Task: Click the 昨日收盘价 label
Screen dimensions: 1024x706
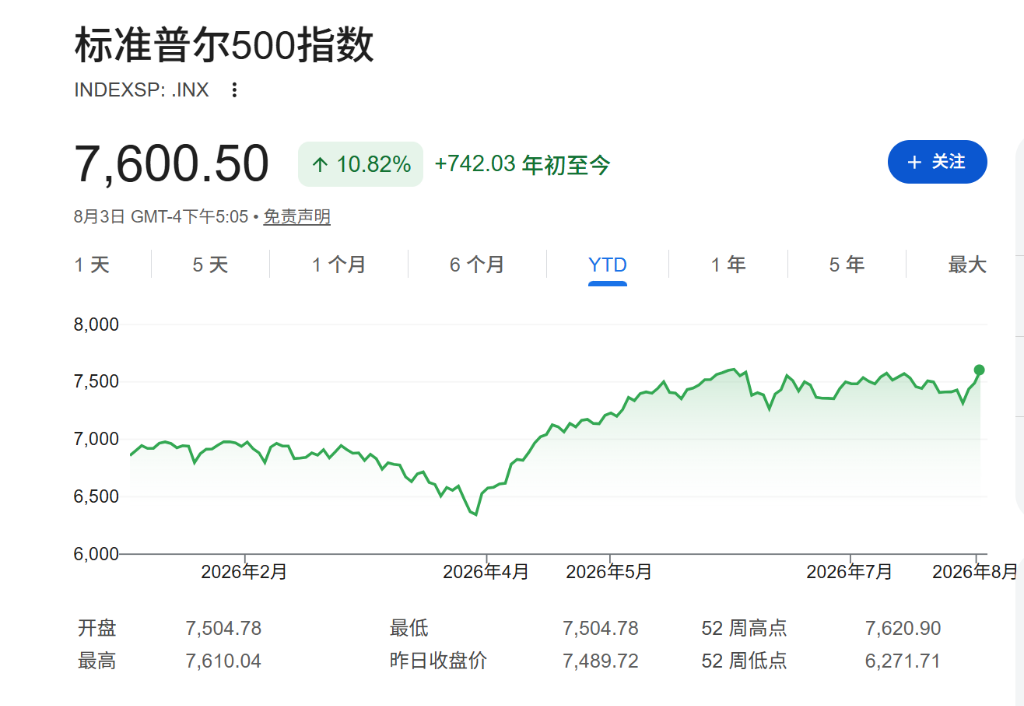Action: tap(438, 660)
